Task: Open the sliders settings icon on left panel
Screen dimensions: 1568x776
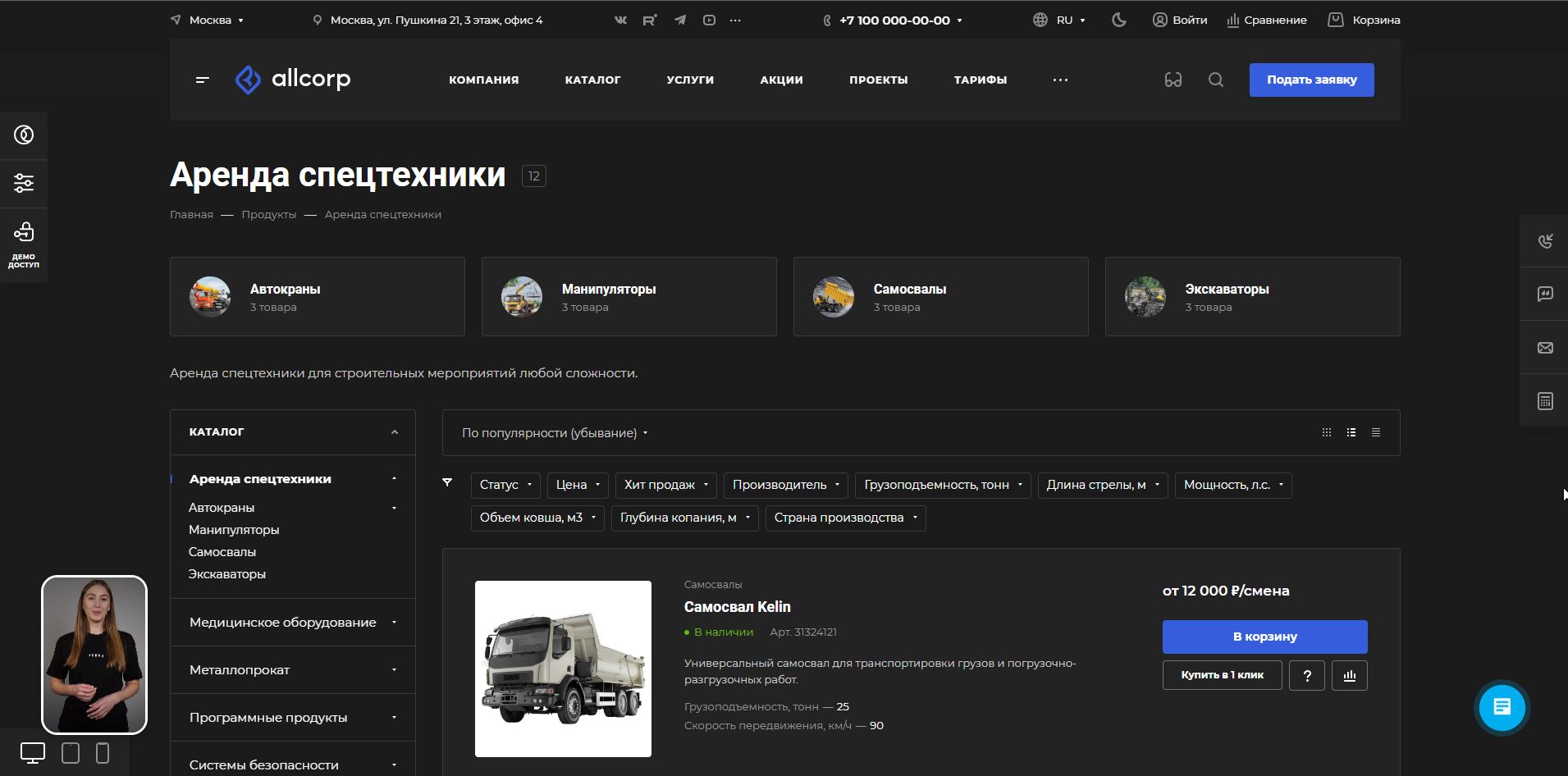Action: click(24, 183)
